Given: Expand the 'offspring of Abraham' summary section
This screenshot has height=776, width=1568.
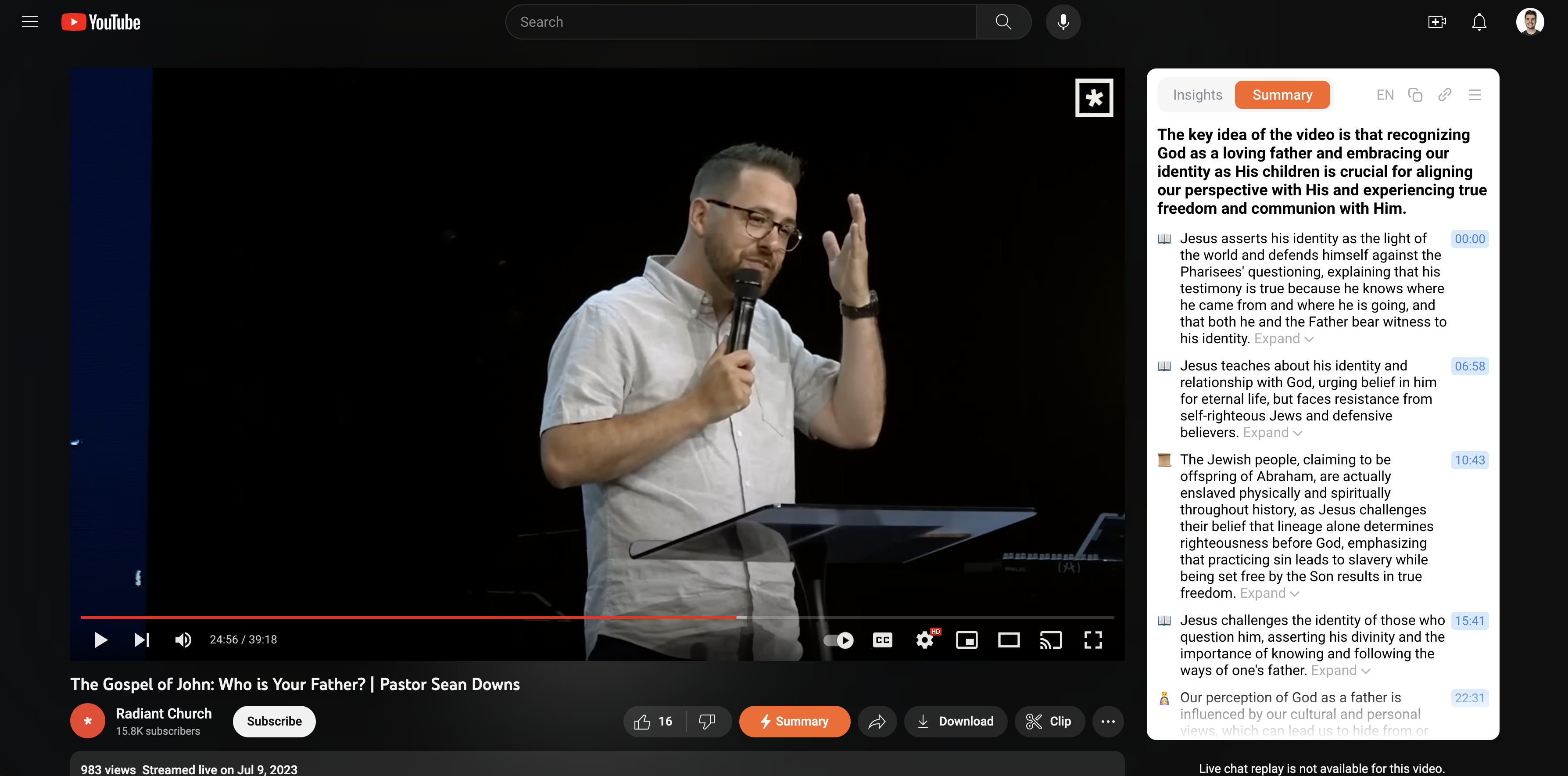Looking at the screenshot, I should coord(1270,593).
